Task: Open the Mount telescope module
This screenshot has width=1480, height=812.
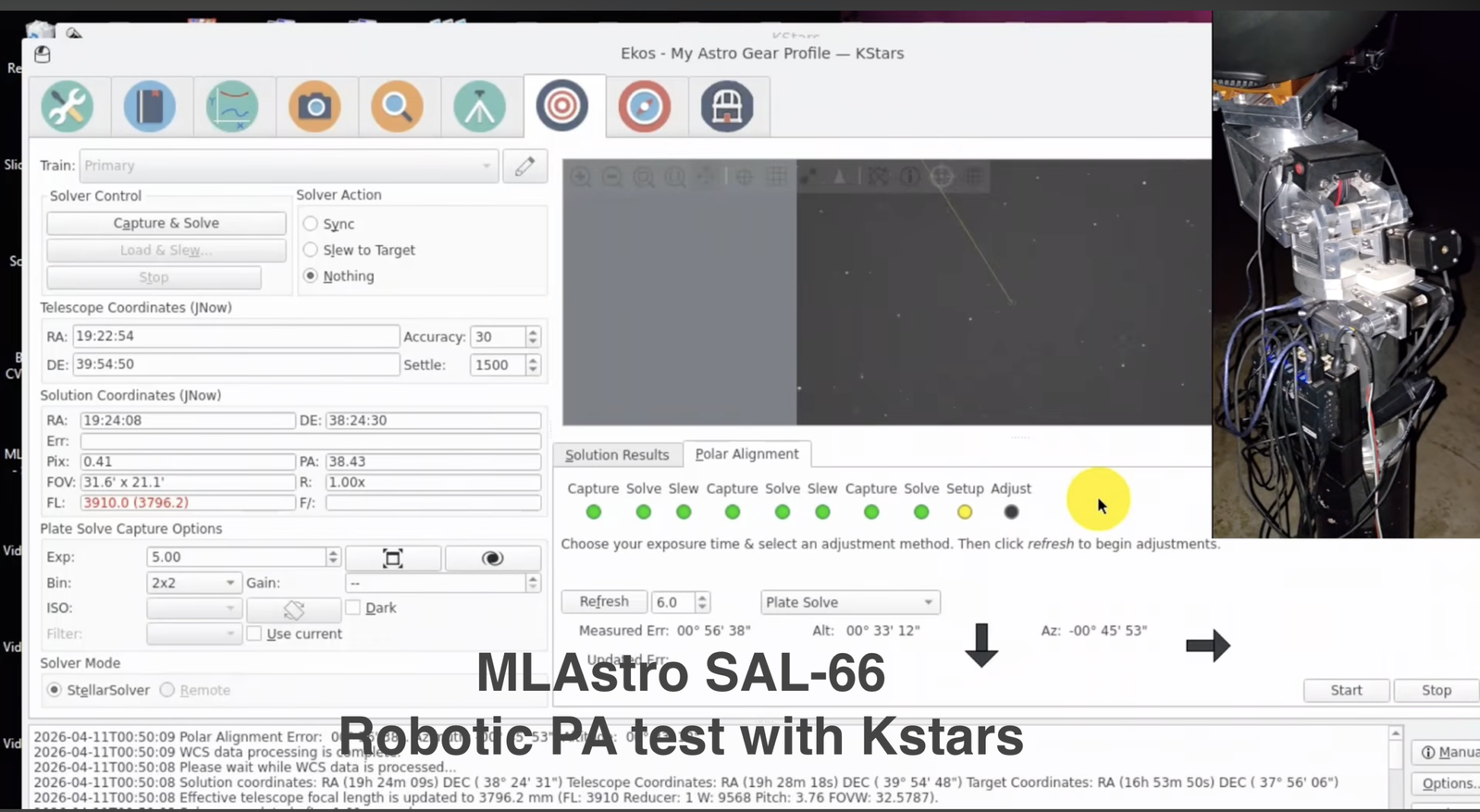Action: coord(479,106)
